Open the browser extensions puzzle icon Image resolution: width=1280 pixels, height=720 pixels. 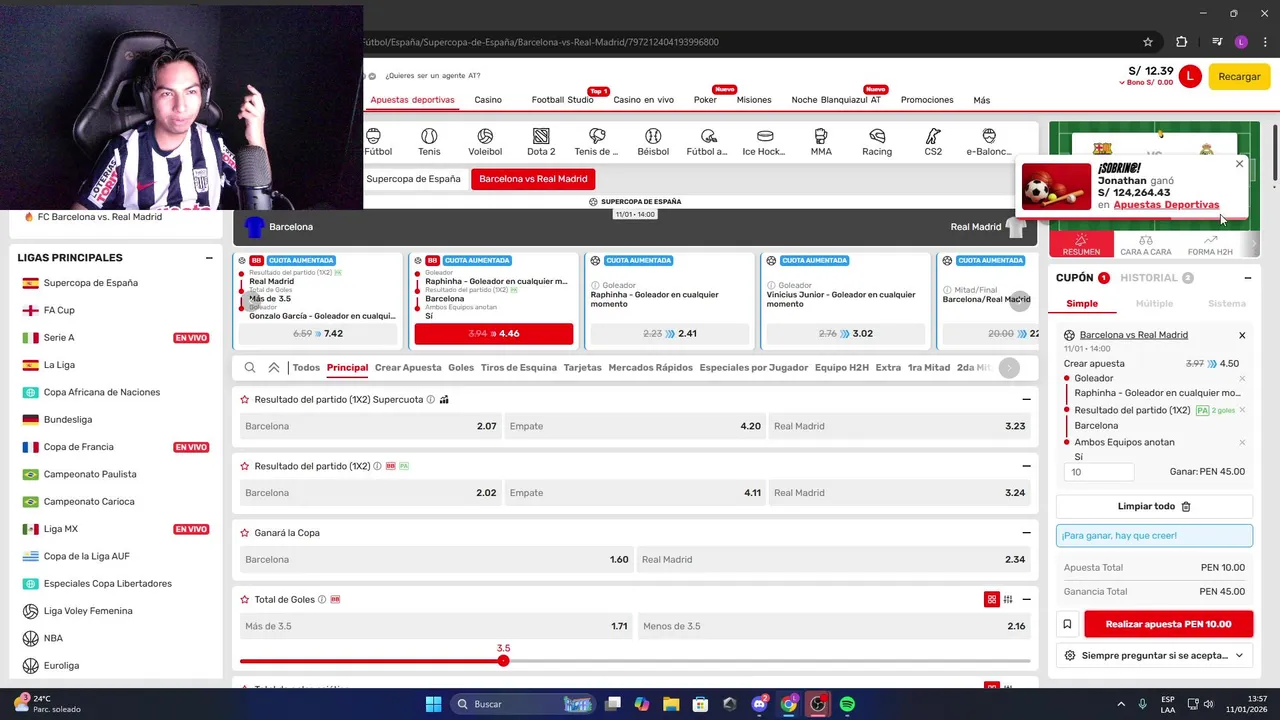click(x=1182, y=42)
